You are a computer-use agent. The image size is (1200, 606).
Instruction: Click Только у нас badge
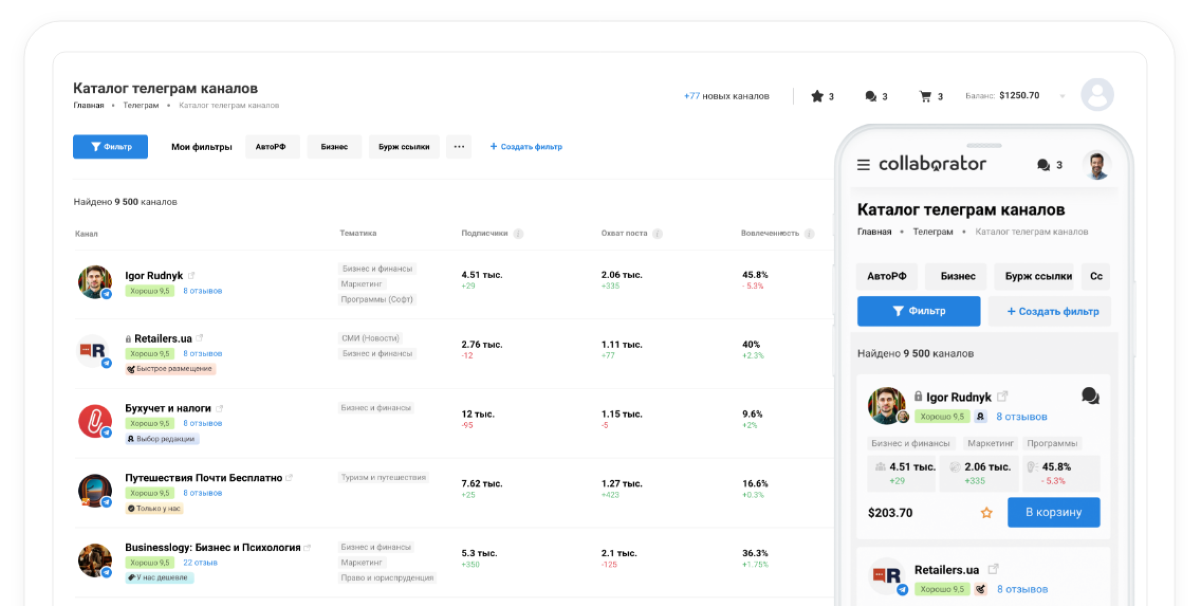155,509
